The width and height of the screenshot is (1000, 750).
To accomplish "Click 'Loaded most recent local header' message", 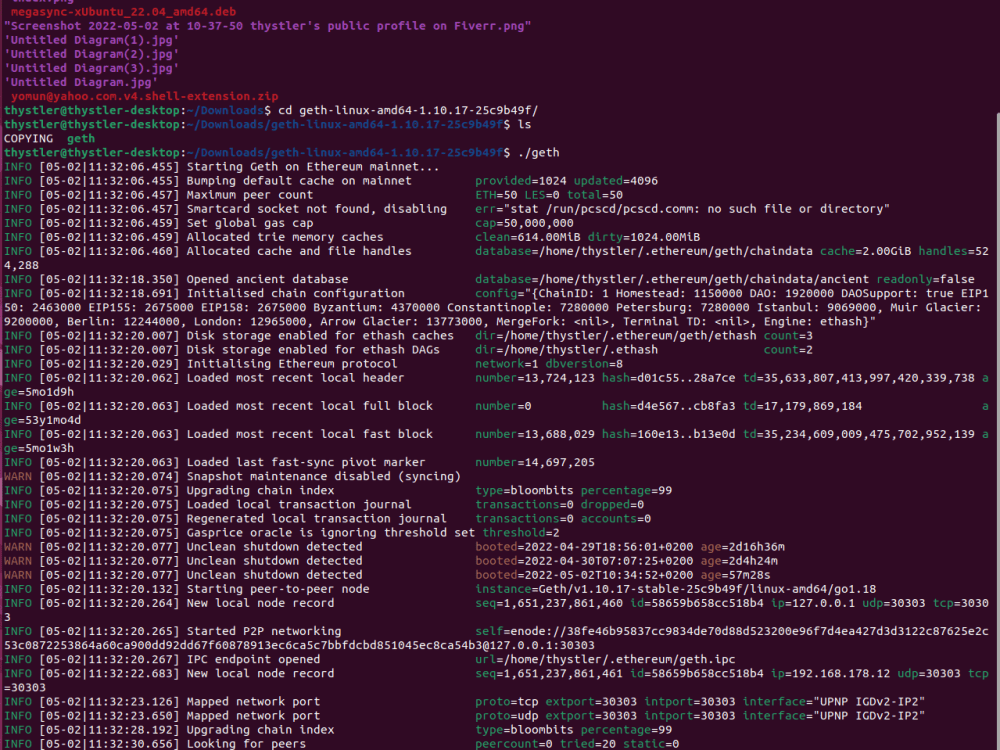I will coord(295,378).
